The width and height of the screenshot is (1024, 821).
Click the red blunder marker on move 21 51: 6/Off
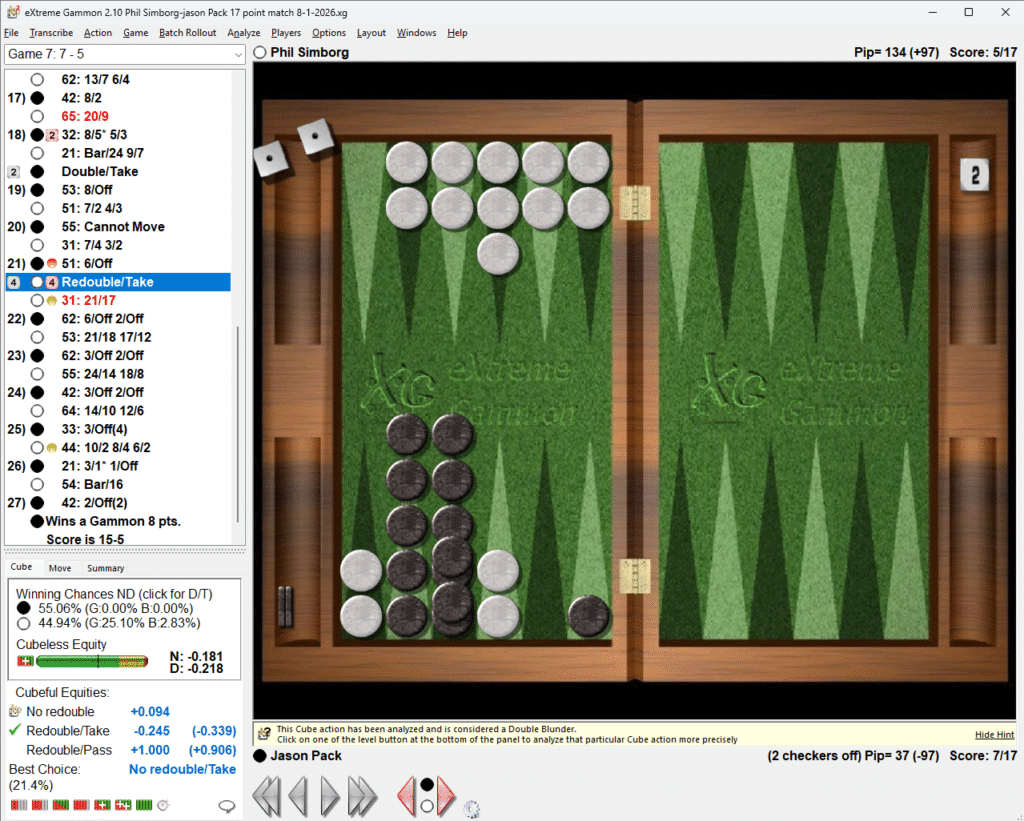52,263
